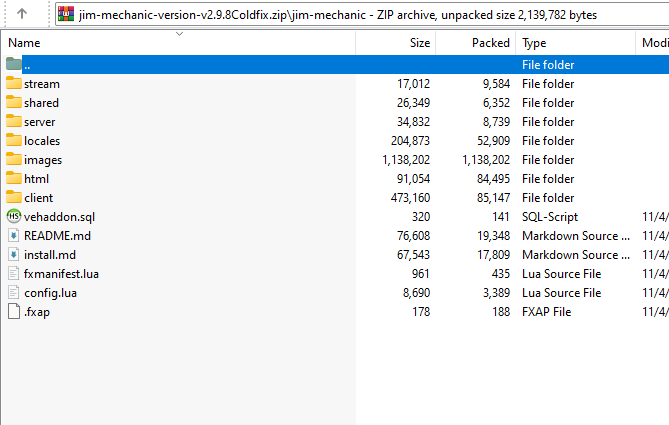Image resolution: width=669 pixels, height=425 pixels.
Task: Click packed value 188 for .fxap
Action: (x=501, y=312)
